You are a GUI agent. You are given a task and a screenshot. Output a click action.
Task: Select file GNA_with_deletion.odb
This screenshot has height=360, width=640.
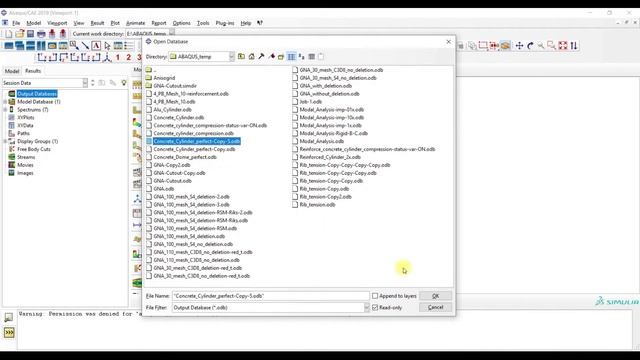click(326, 86)
